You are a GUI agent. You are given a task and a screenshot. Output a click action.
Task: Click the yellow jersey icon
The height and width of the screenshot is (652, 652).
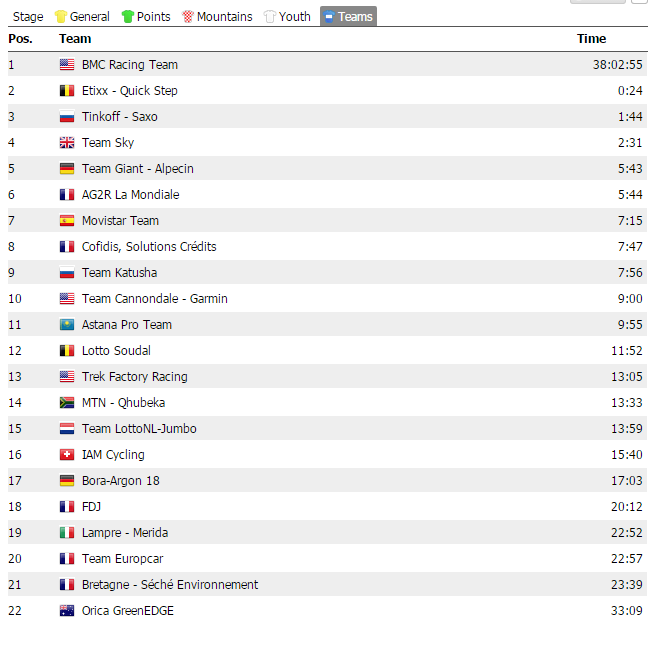coord(60,17)
